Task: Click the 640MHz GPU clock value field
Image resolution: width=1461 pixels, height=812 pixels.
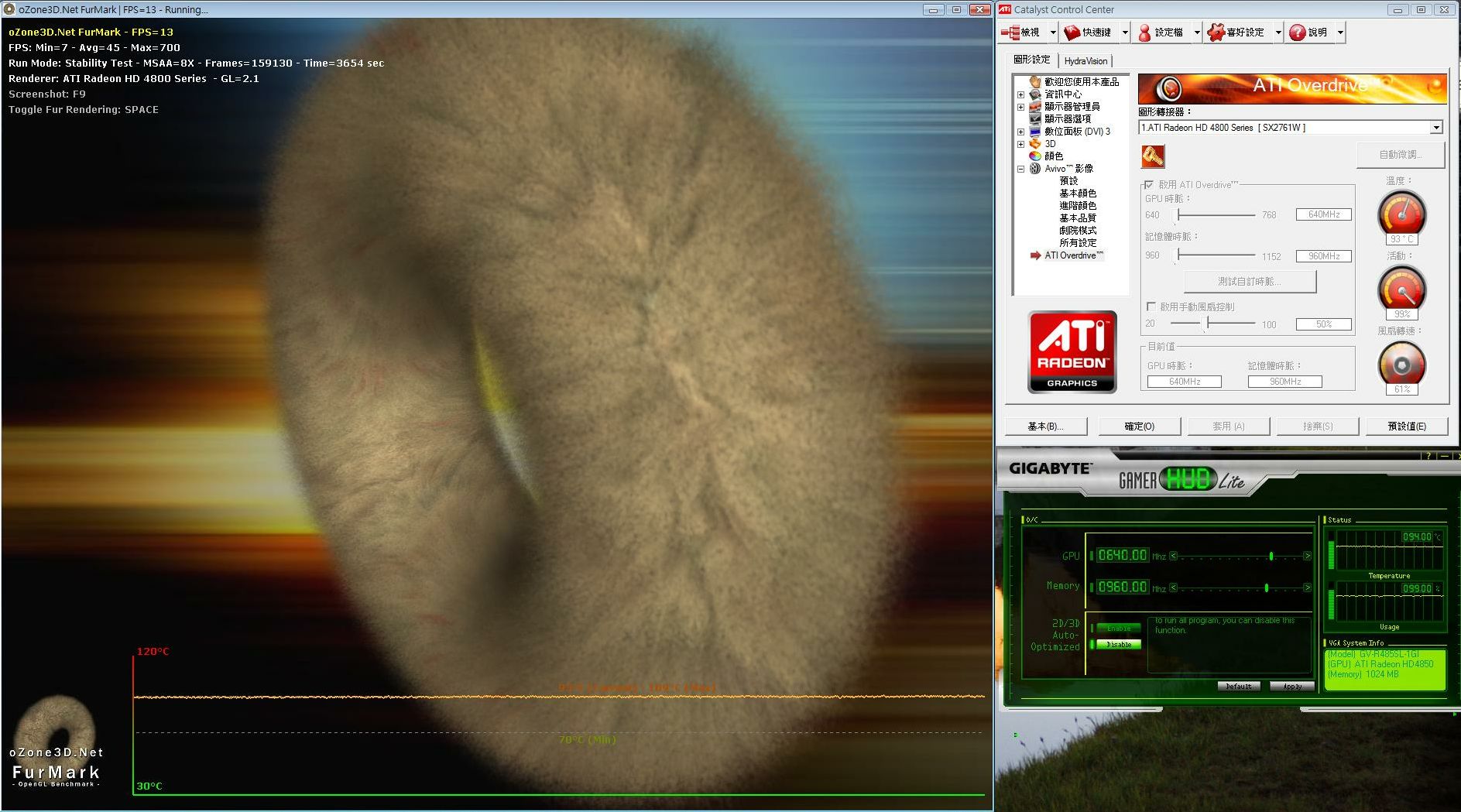Action: 1323,214
